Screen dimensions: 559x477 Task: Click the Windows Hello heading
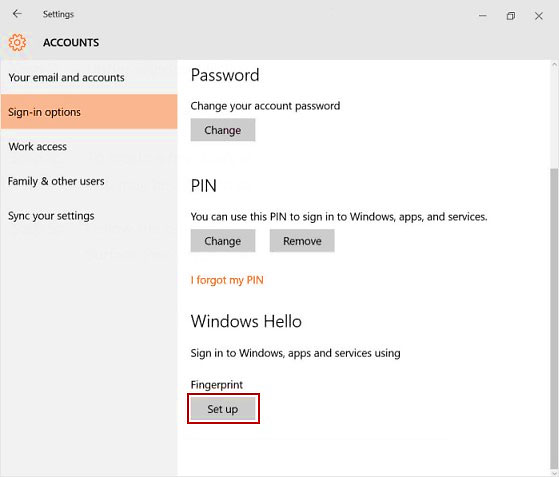point(246,321)
